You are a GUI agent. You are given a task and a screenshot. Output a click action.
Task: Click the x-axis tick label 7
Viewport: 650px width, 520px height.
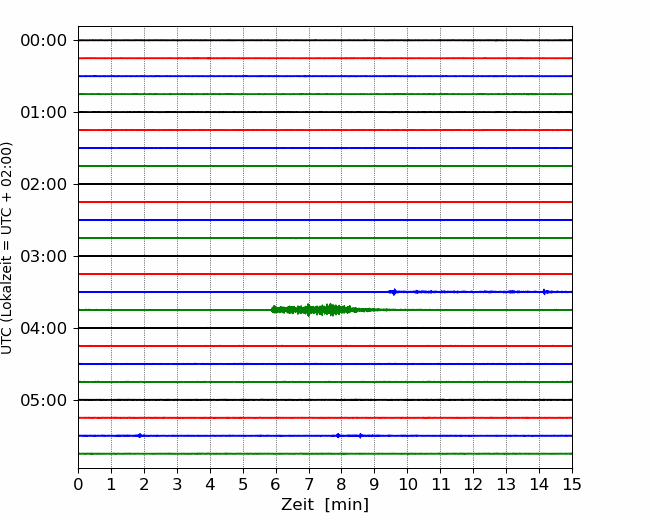(x=309, y=484)
